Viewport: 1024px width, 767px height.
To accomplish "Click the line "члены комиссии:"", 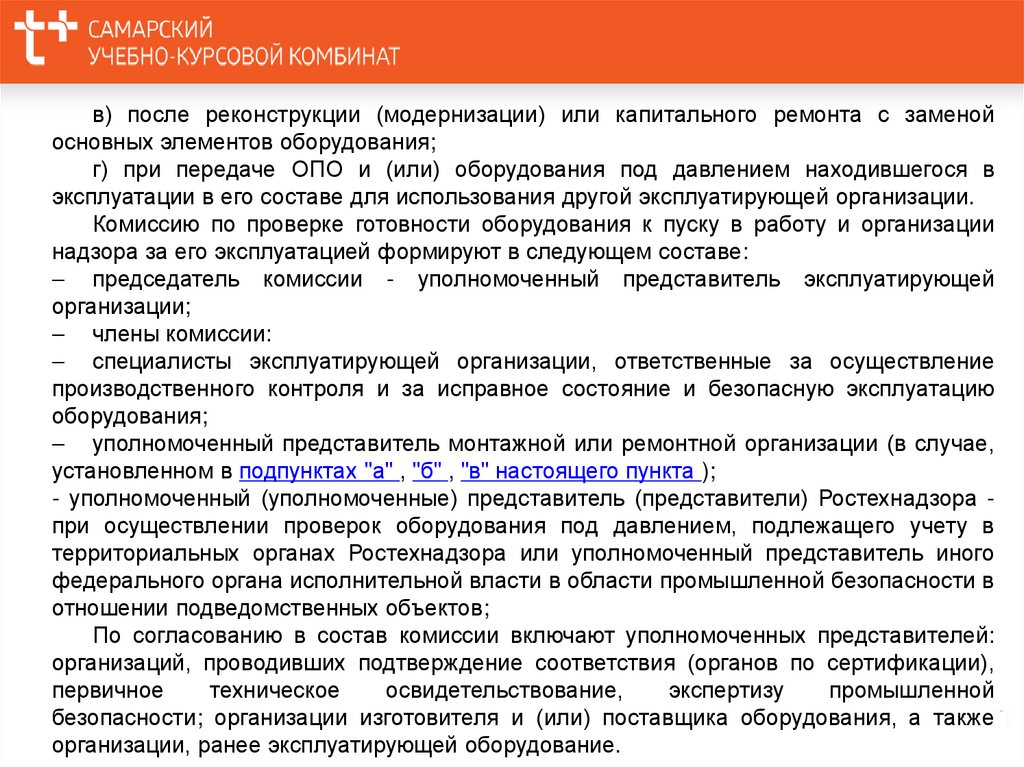I will pos(182,334).
